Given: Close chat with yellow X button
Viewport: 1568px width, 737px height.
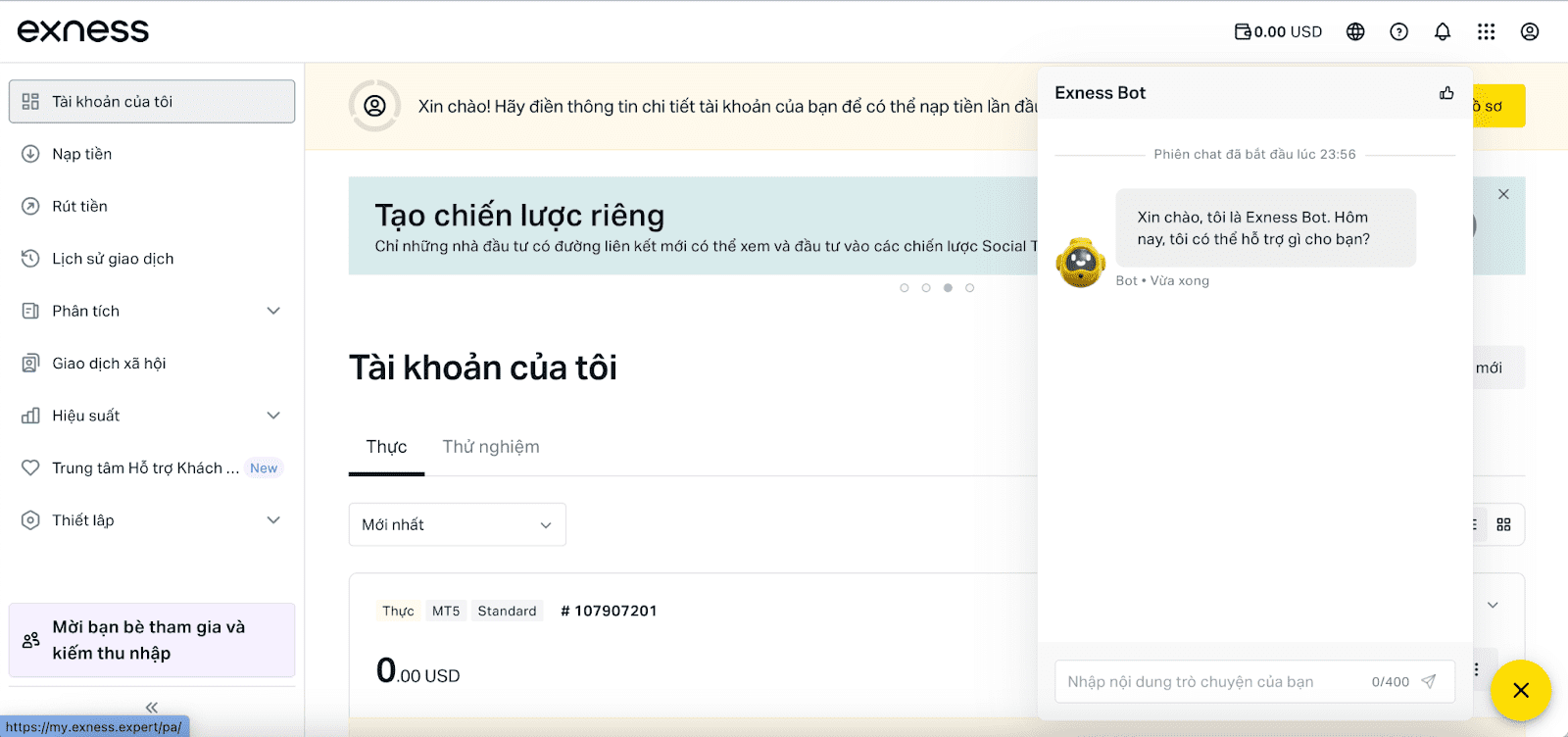Looking at the screenshot, I should click(x=1521, y=690).
